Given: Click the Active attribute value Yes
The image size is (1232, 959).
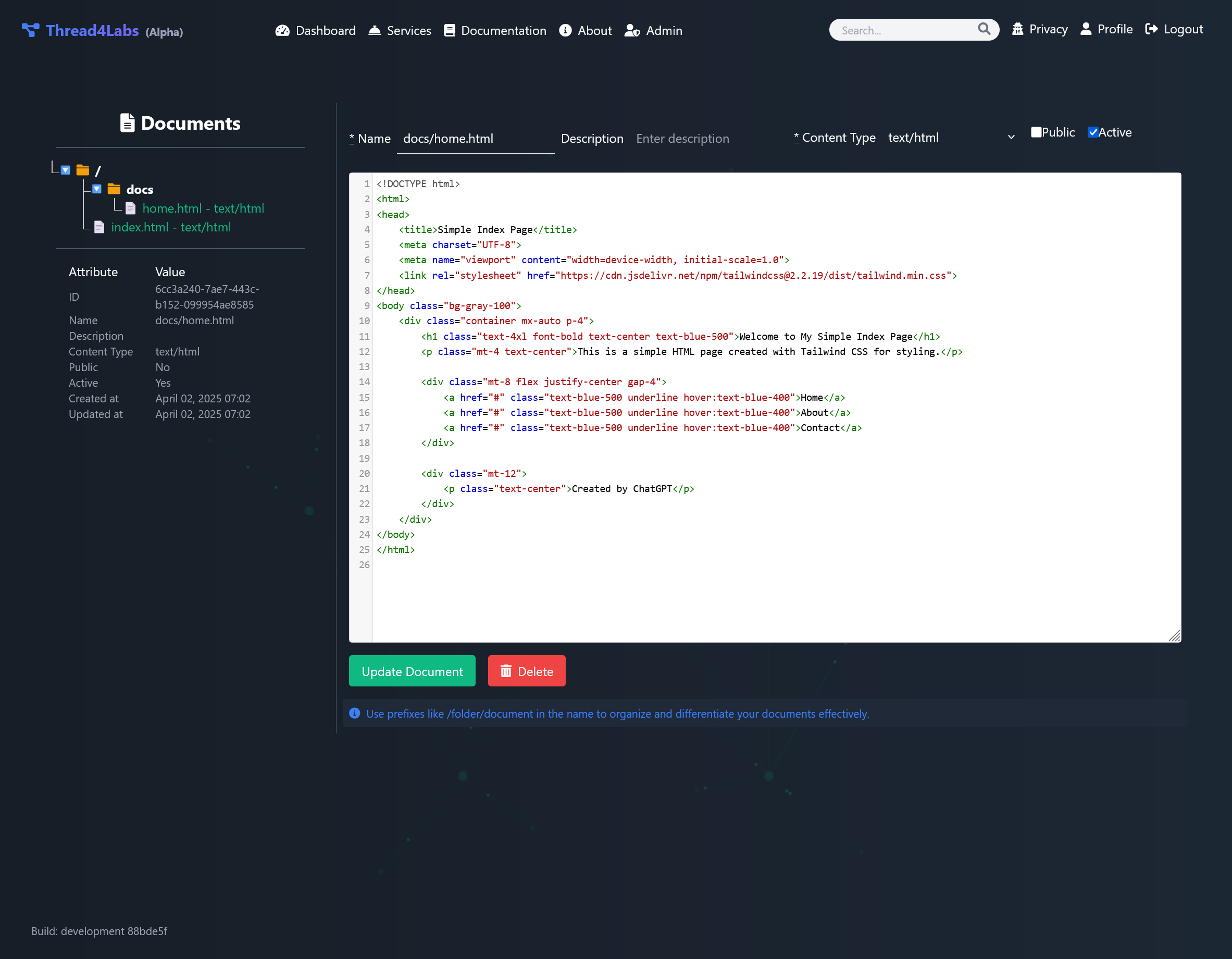Looking at the screenshot, I should pos(163,383).
